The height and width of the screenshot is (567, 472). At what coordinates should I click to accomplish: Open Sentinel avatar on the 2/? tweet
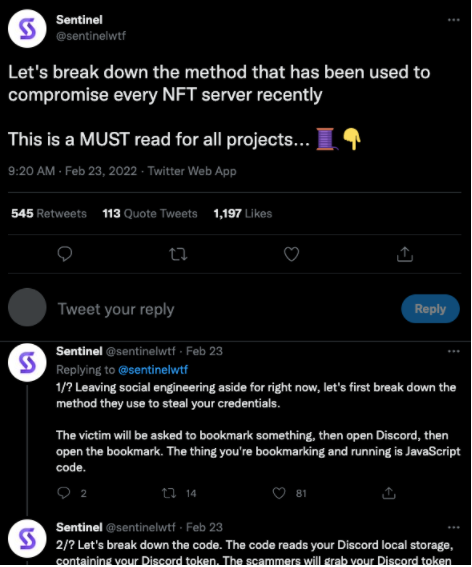pos(27,539)
